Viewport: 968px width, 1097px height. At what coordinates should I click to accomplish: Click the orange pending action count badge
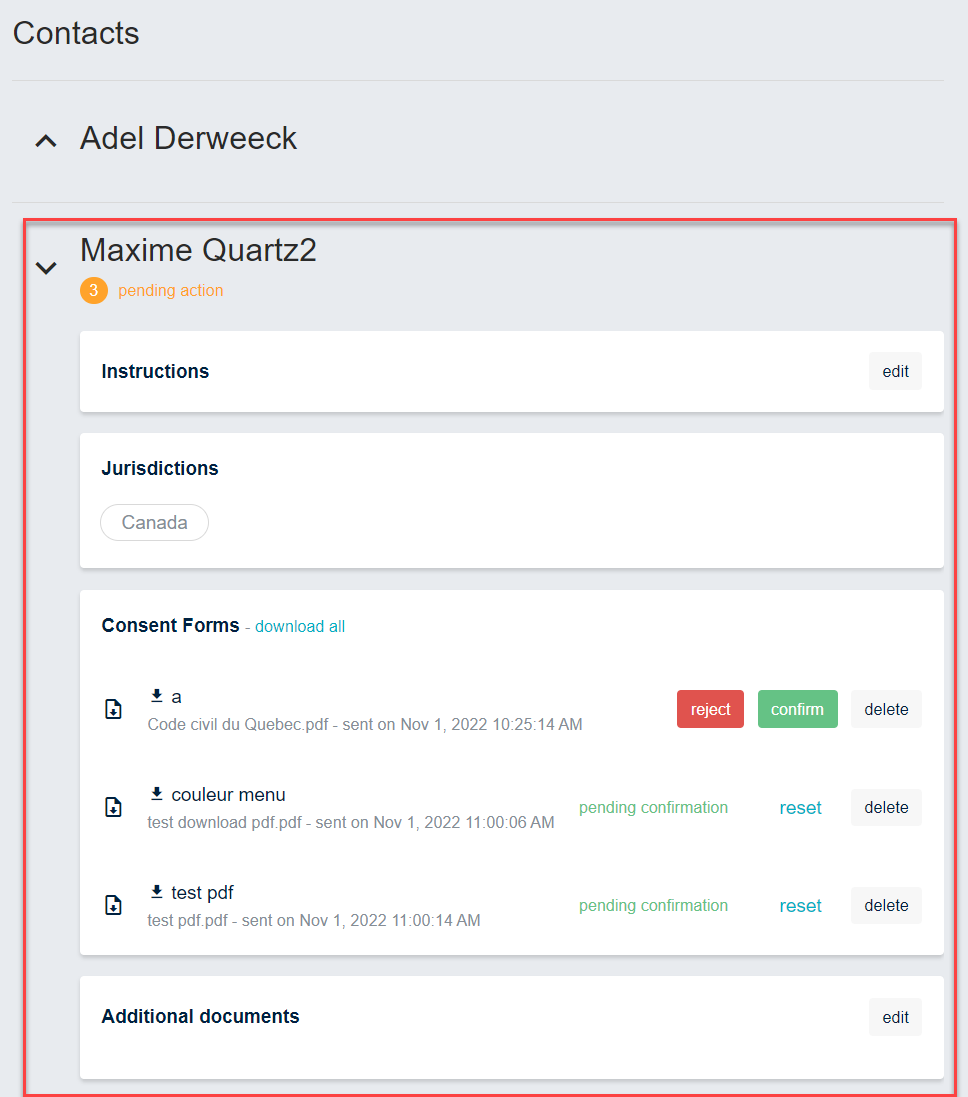(x=94, y=291)
